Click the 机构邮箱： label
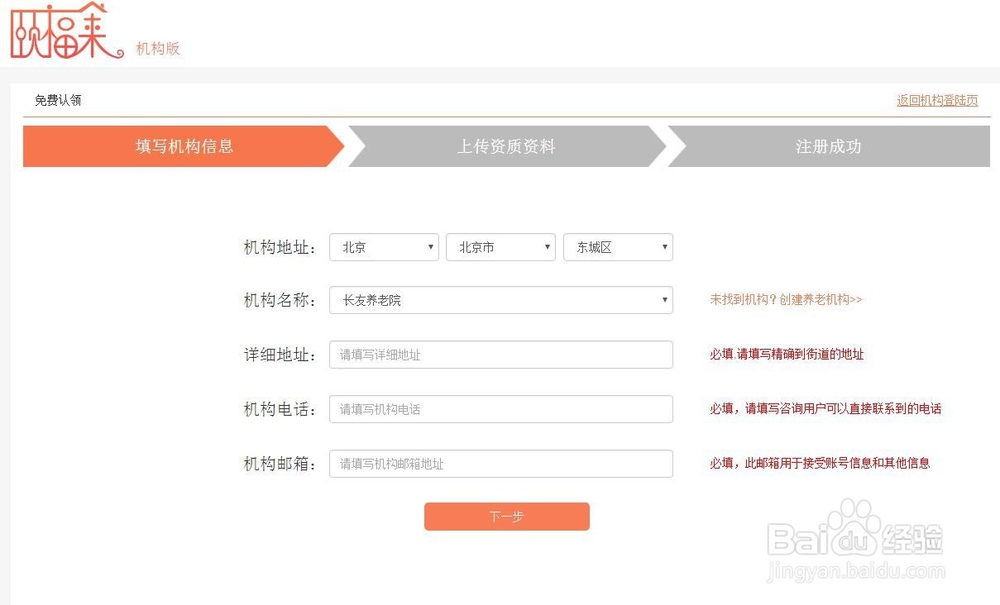 (x=279, y=464)
